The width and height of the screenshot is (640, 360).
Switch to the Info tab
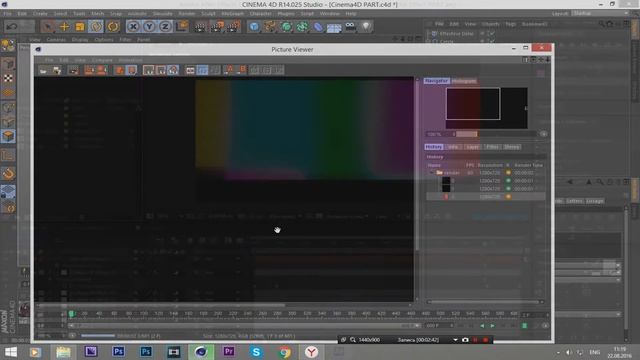tap(453, 147)
